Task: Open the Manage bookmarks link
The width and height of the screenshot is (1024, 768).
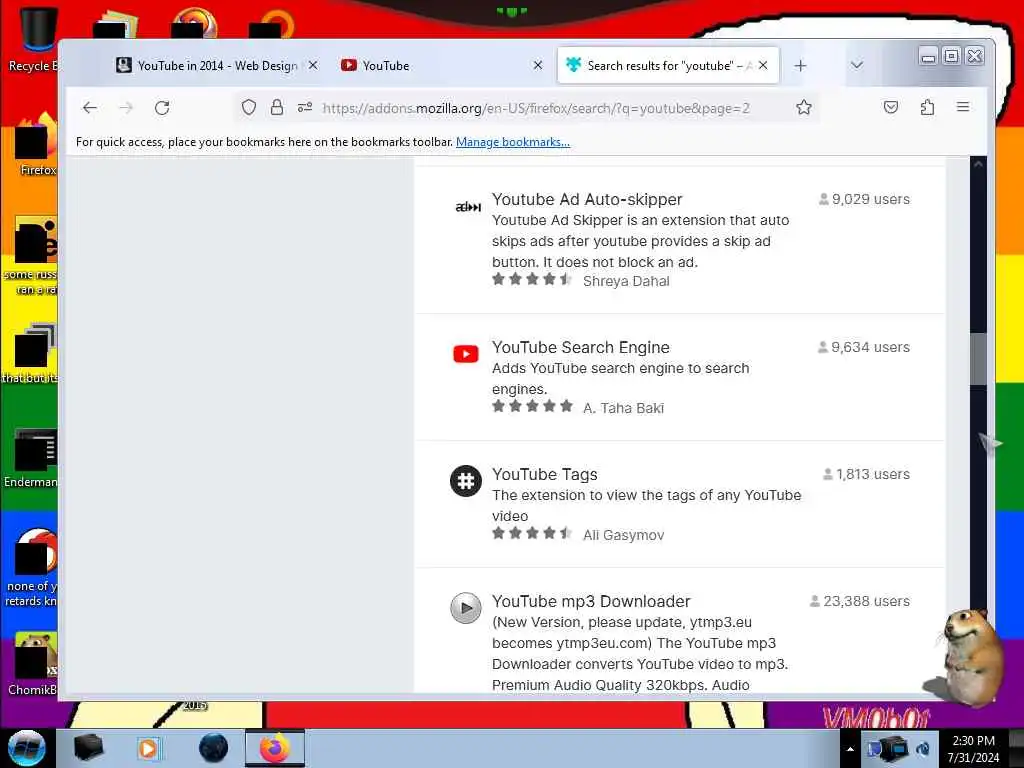Action: click(x=513, y=142)
